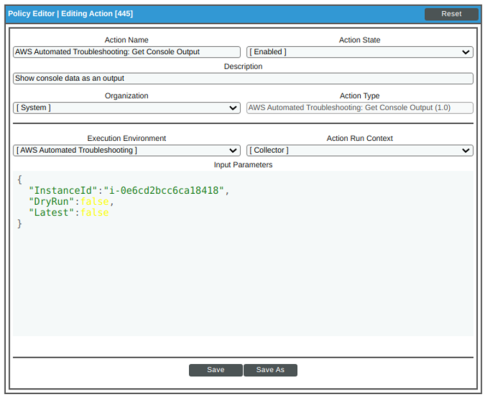Screen dimensions: 485x400
Task: Click empty area of the Input Parameters editor
Action: point(243,283)
